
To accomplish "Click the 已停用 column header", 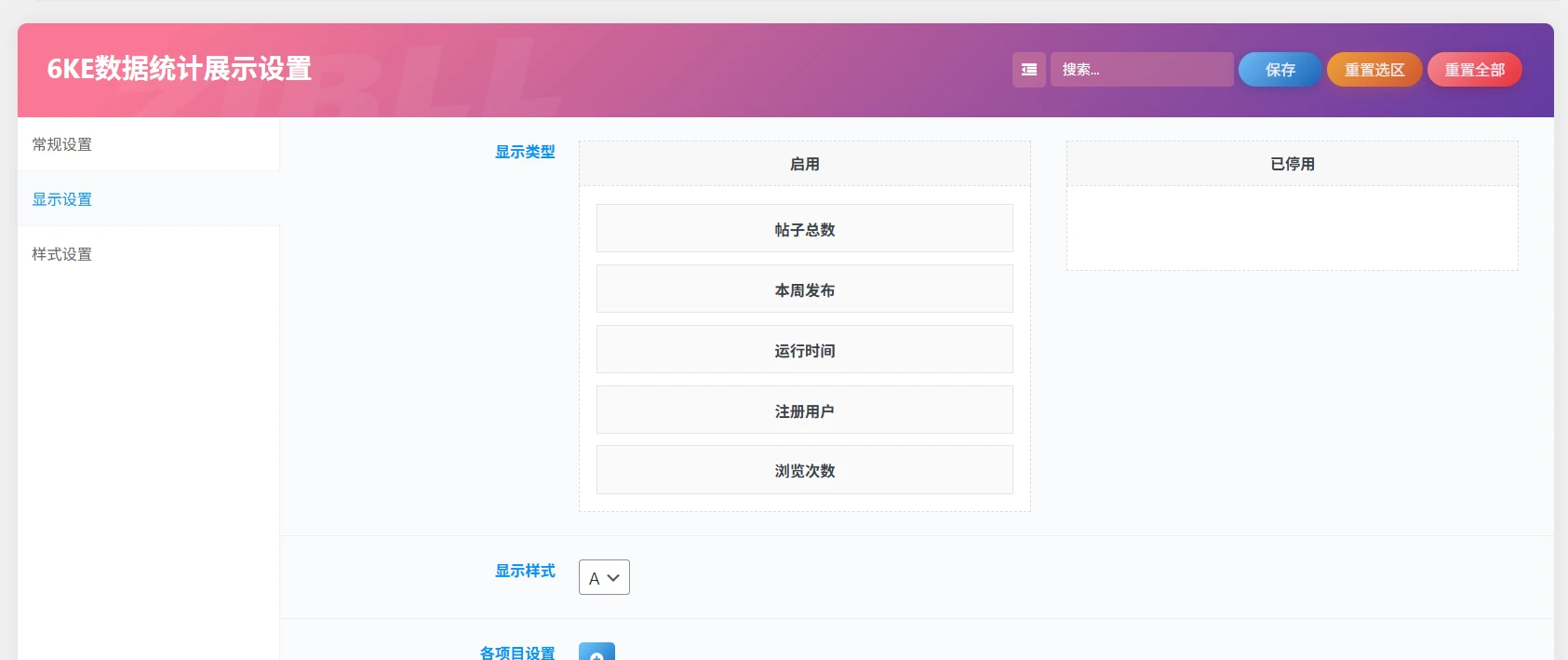I will pos(1292,164).
